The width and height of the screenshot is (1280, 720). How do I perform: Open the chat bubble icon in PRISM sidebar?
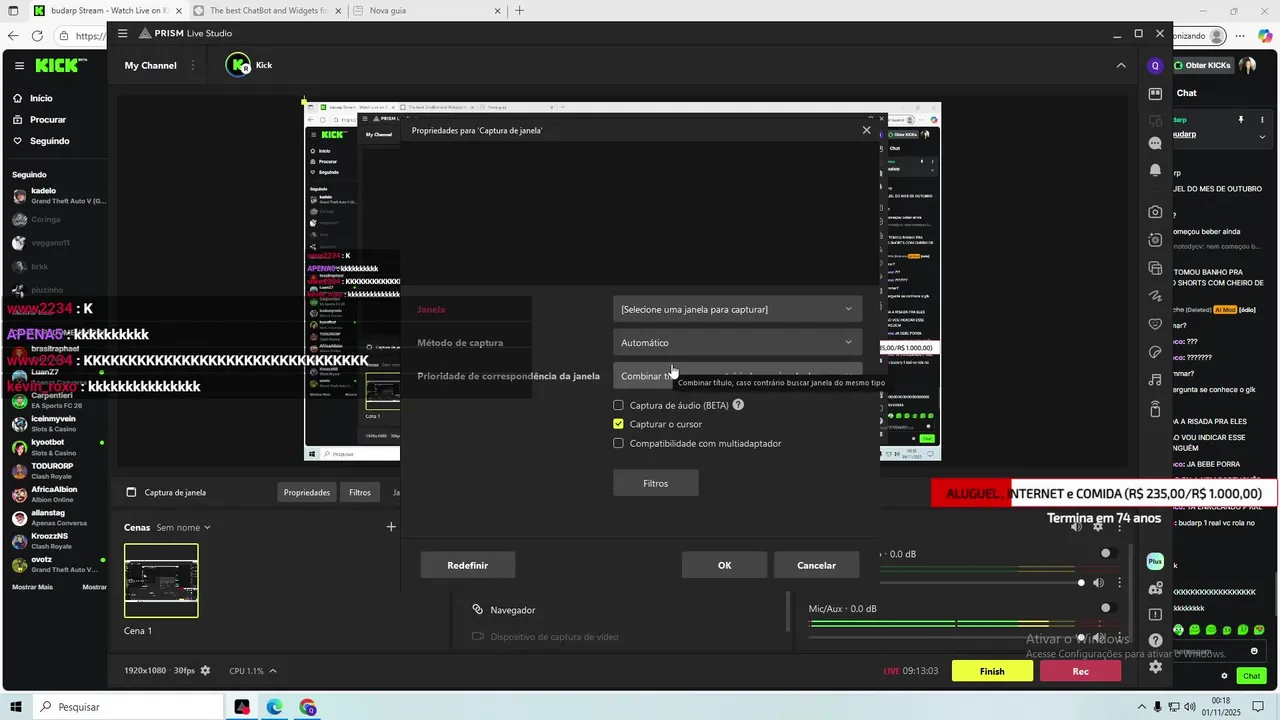[x=1155, y=144]
